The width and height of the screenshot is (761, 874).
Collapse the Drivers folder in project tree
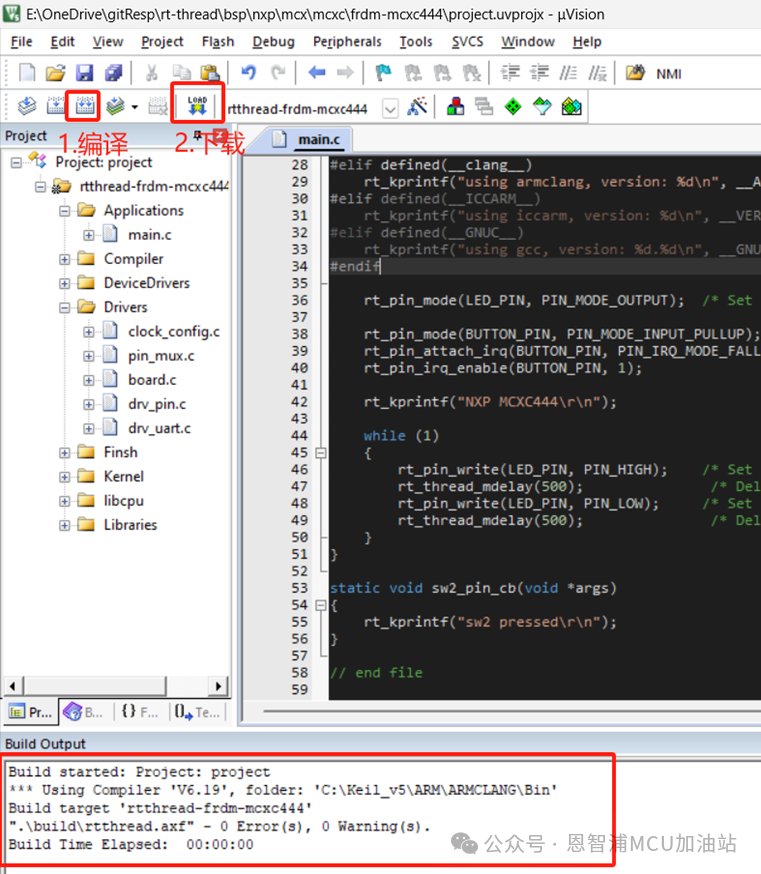[65, 307]
